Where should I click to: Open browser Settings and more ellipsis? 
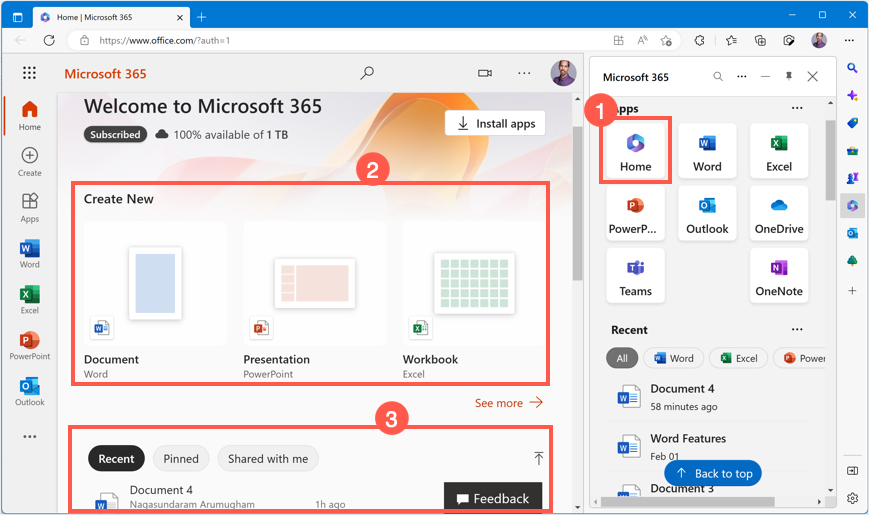tap(849, 40)
